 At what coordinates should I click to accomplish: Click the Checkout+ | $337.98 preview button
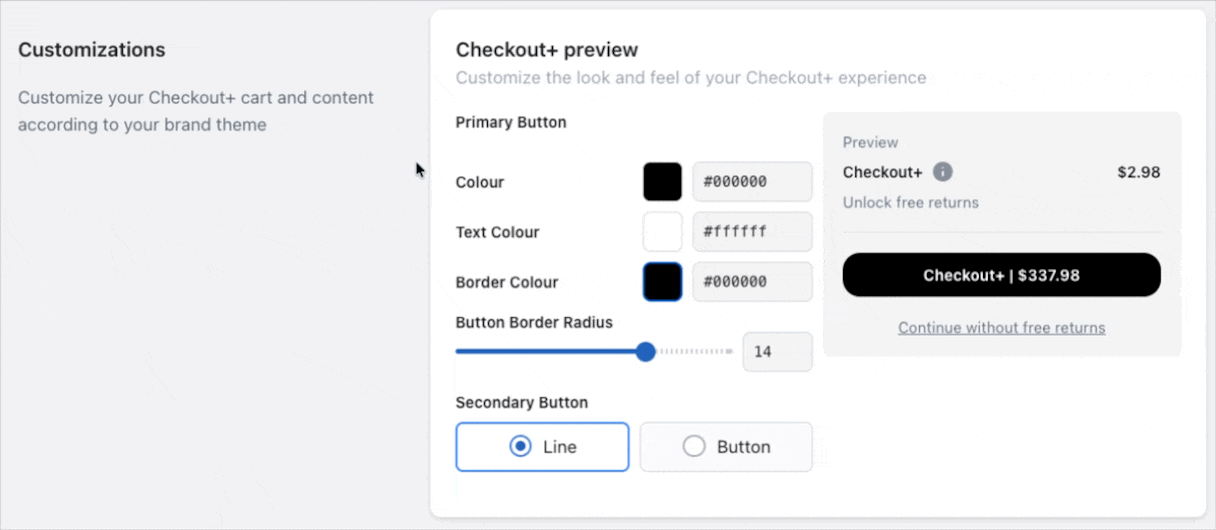(x=1001, y=275)
